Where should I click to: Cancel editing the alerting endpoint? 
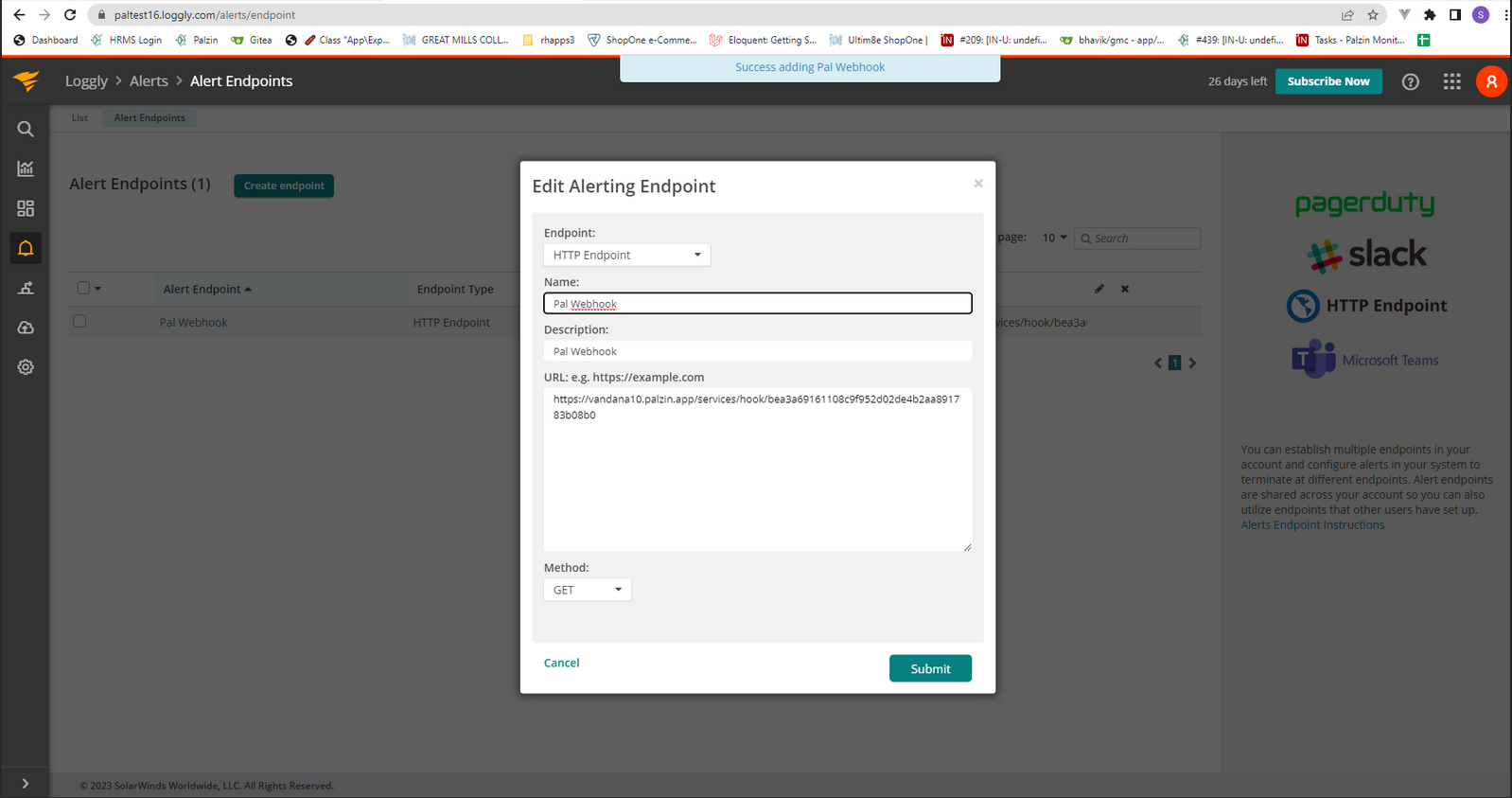(561, 663)
